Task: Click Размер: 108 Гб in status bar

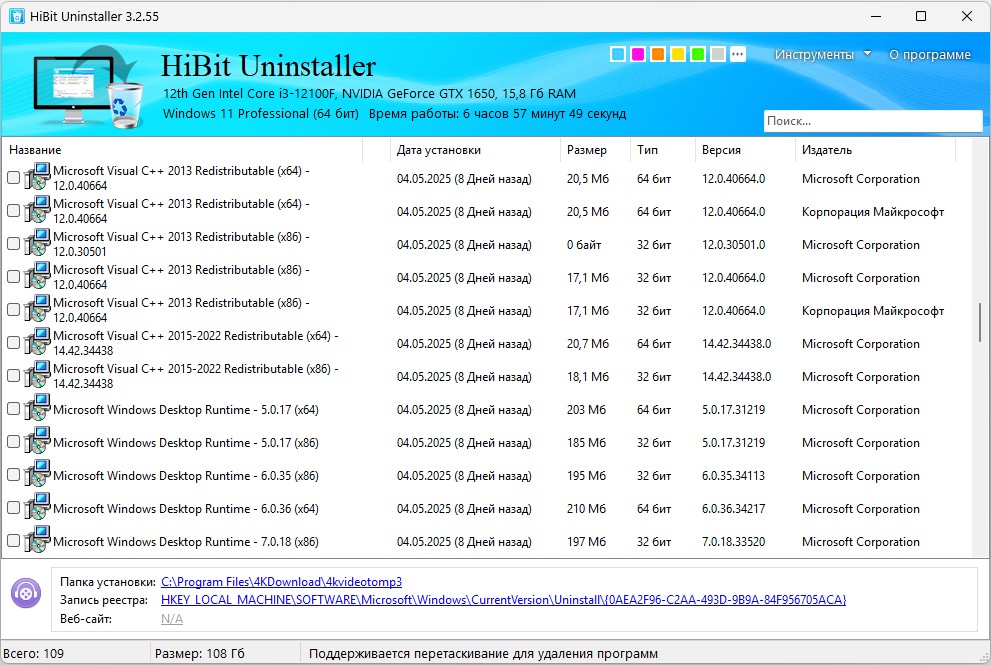Action: [200, 653]
